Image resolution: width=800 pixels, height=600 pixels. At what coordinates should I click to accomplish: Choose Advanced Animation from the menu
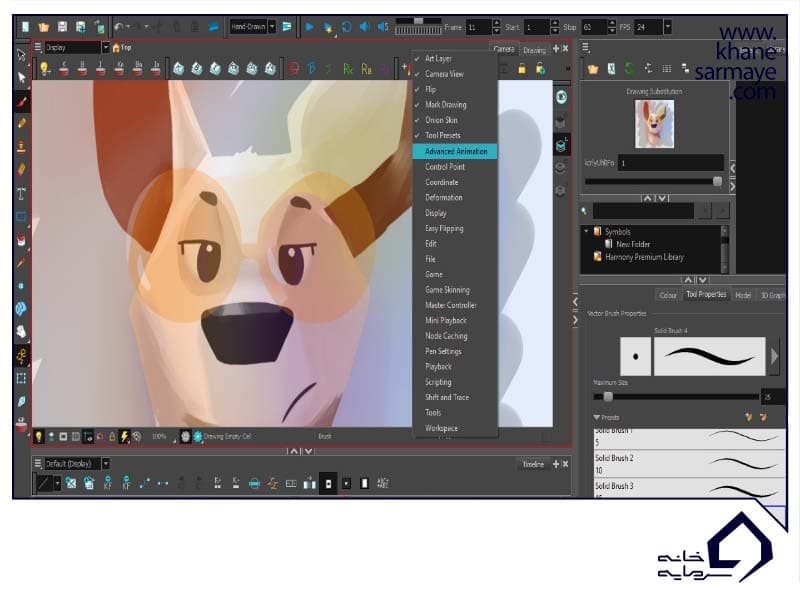pos(455,152)
